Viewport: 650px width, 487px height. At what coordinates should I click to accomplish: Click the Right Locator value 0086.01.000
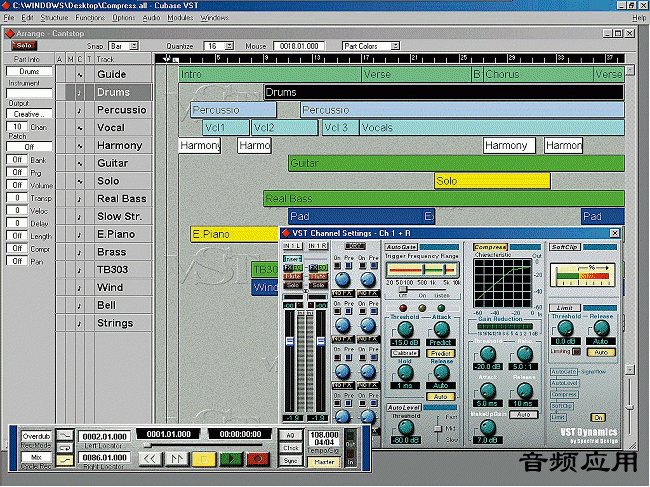104,458
